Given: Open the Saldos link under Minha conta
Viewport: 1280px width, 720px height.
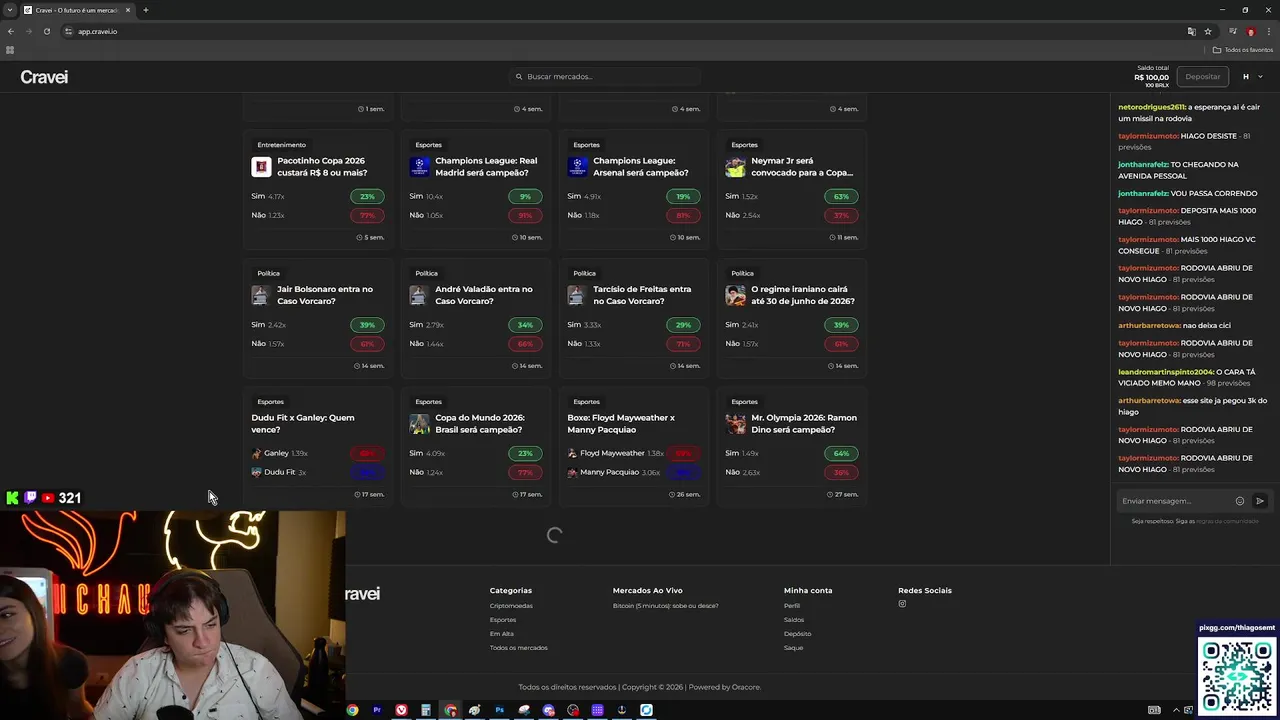Looking at the screenshot, I should (x=794, y=620).
